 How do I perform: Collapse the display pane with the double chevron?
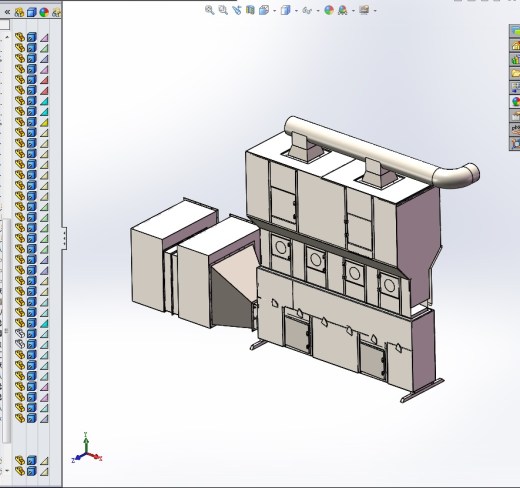[x=7, y=12]
